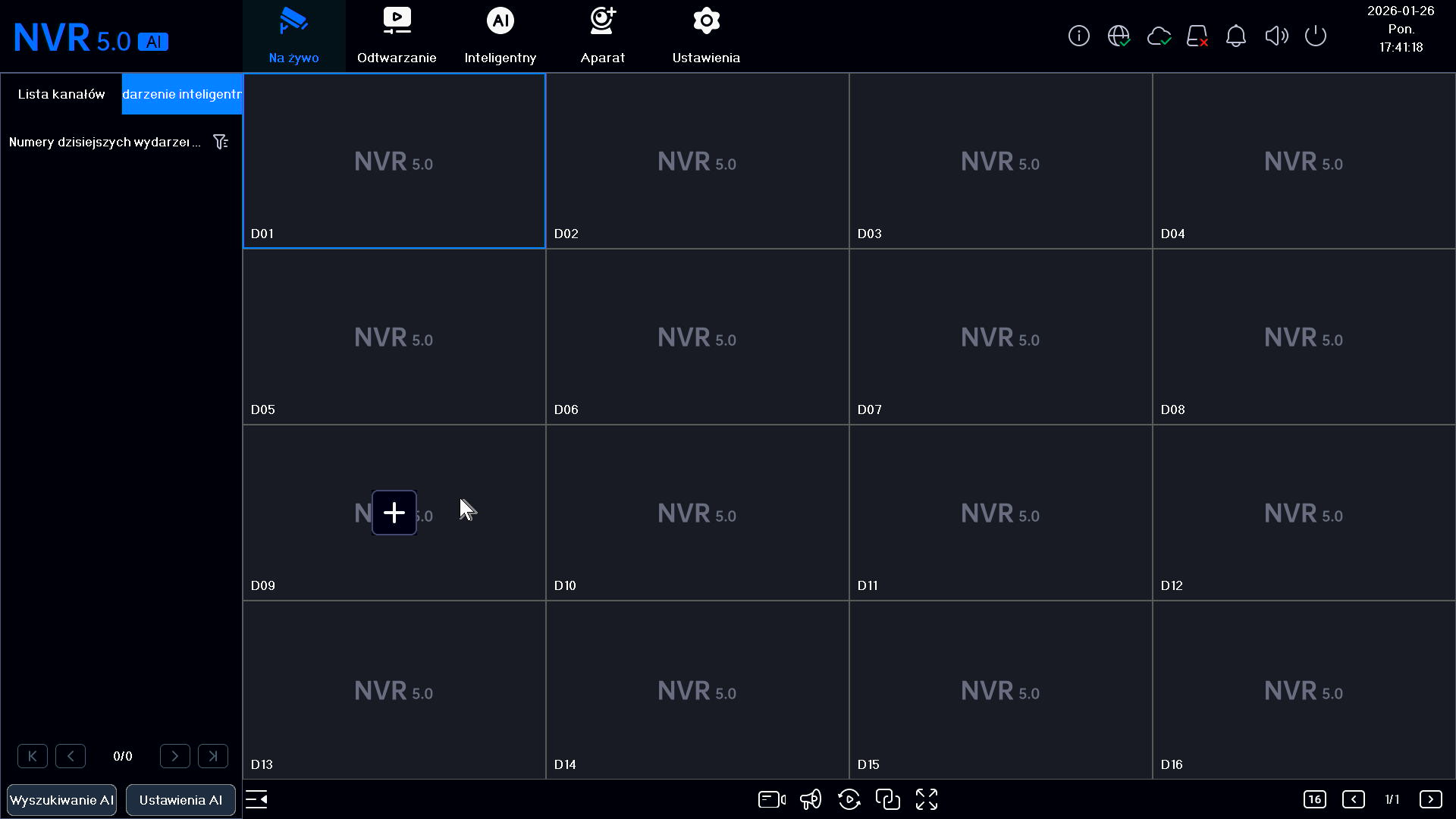Click the device error status icon

pos(1197,36)
